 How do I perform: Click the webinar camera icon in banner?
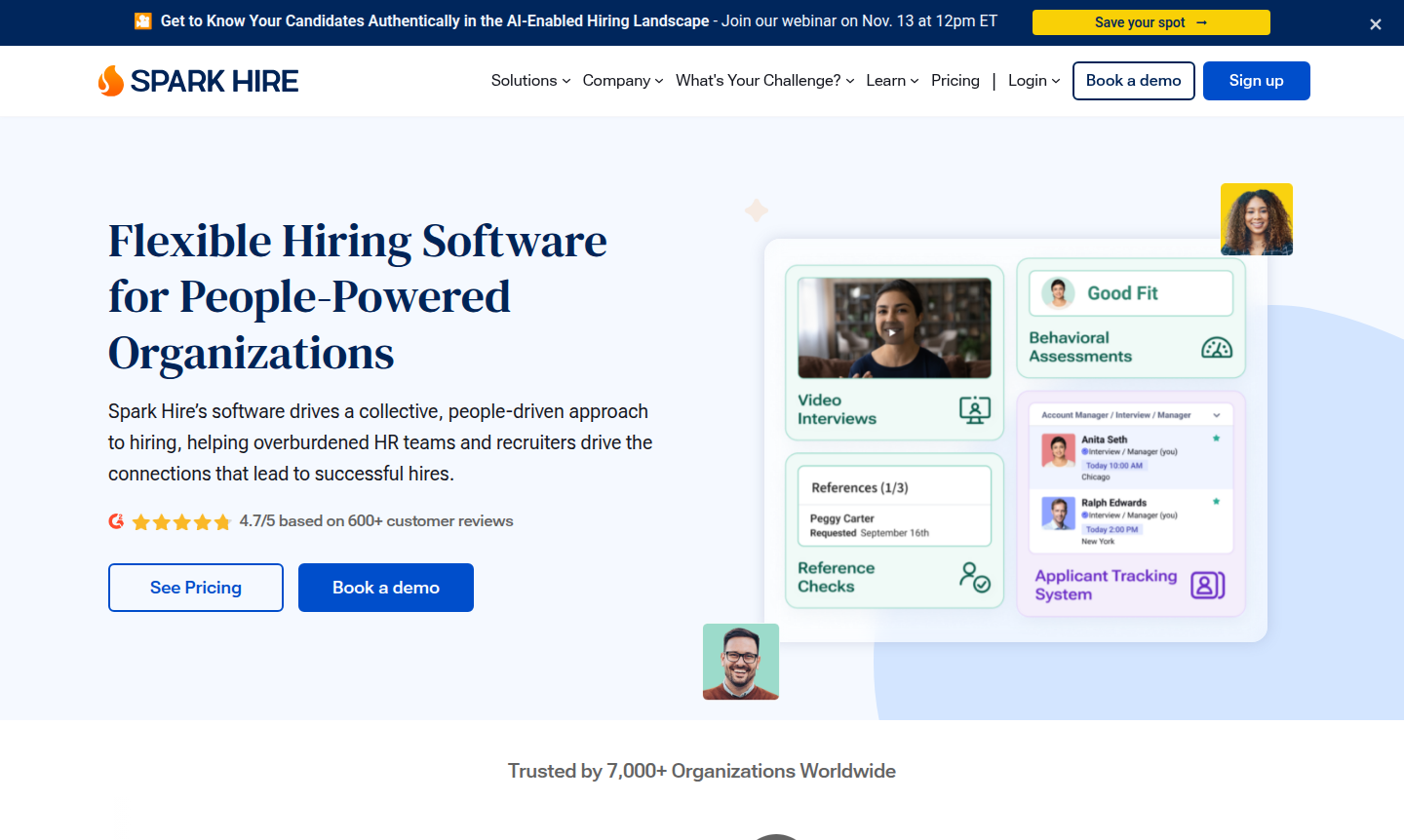pyautogui.click(x=143, y=21)
